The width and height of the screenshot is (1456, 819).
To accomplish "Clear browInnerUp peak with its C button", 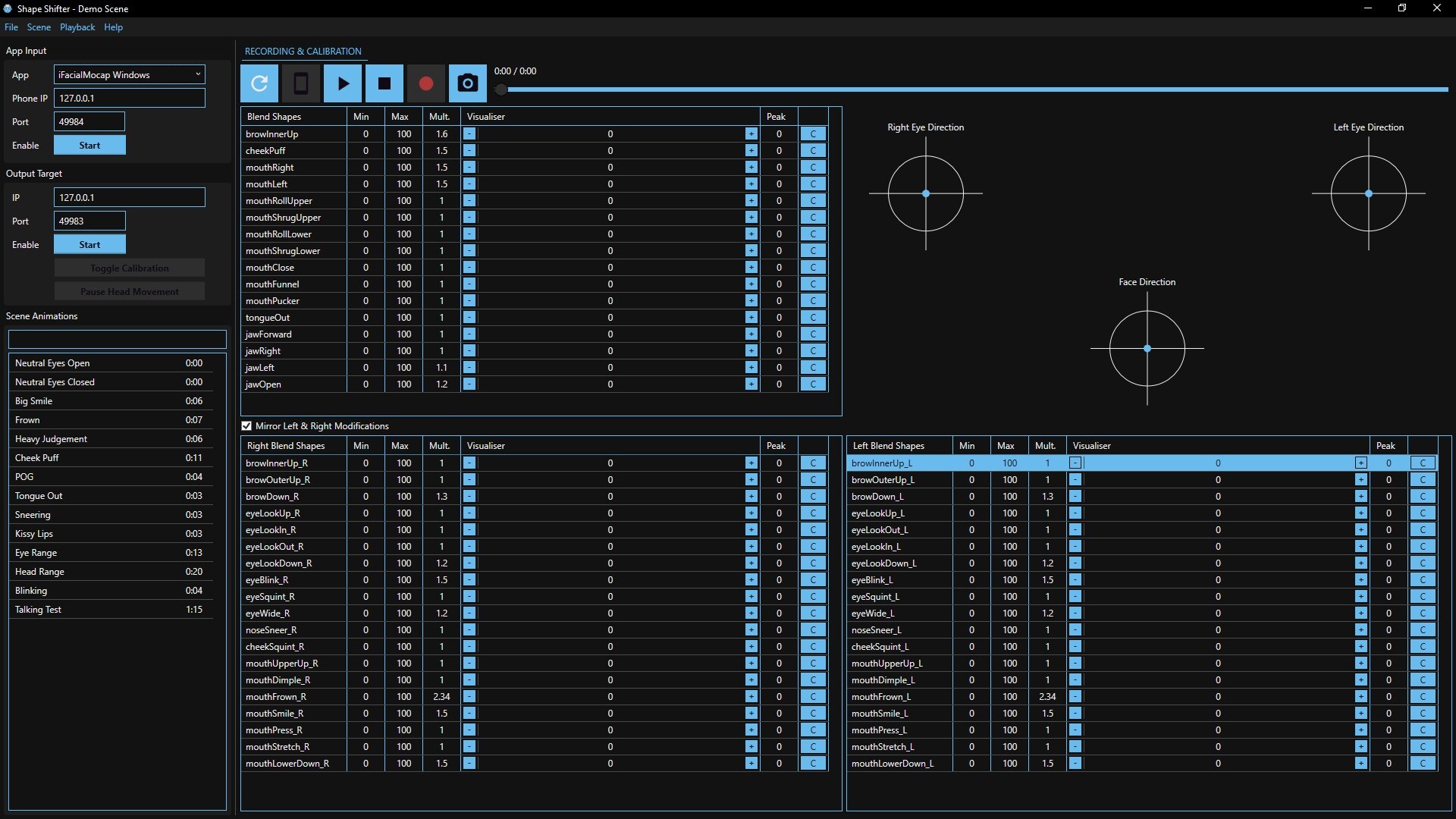I will tap(813, 133).
